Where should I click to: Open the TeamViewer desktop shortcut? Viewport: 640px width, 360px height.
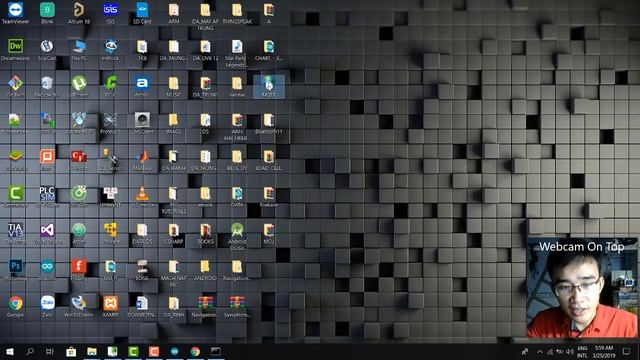point(16,13)
